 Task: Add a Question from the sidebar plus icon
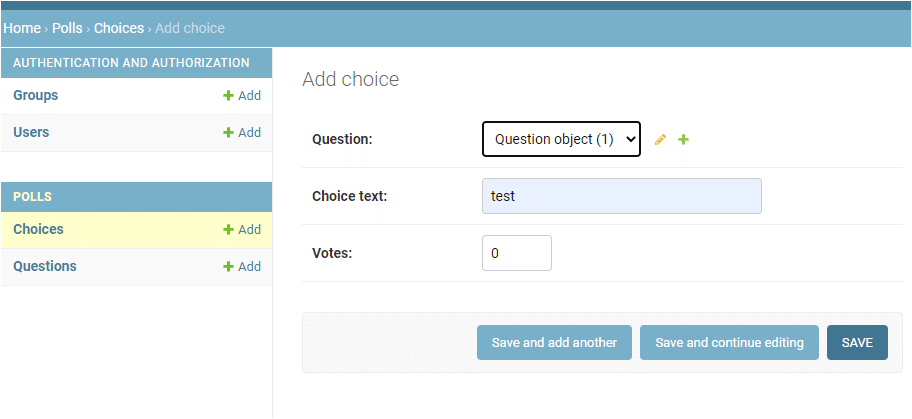[229, 267]
